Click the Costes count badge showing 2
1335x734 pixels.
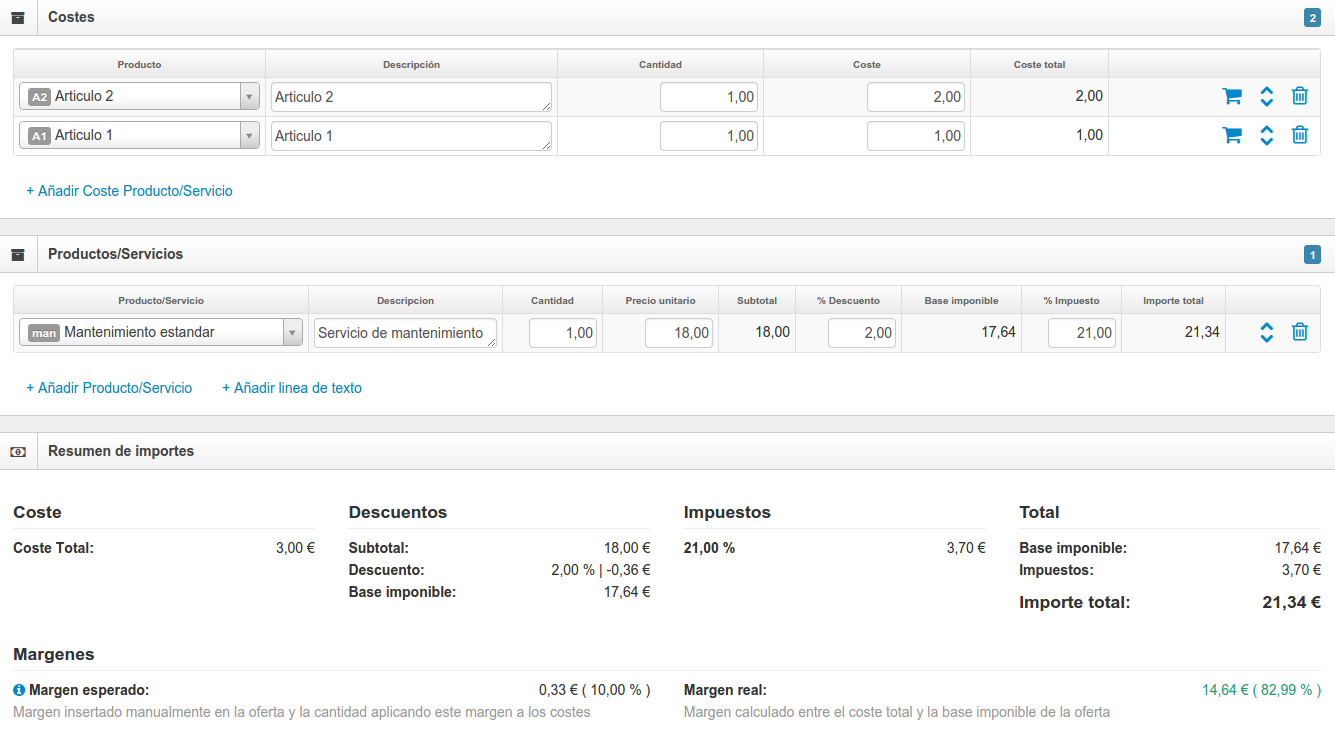[1312, 17]
